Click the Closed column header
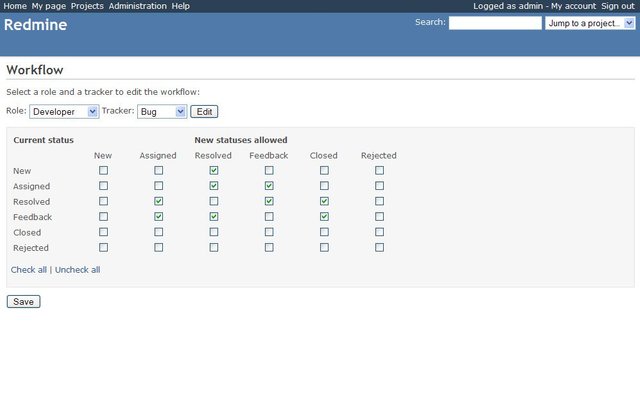640x417 pixels. pos(324,155)
